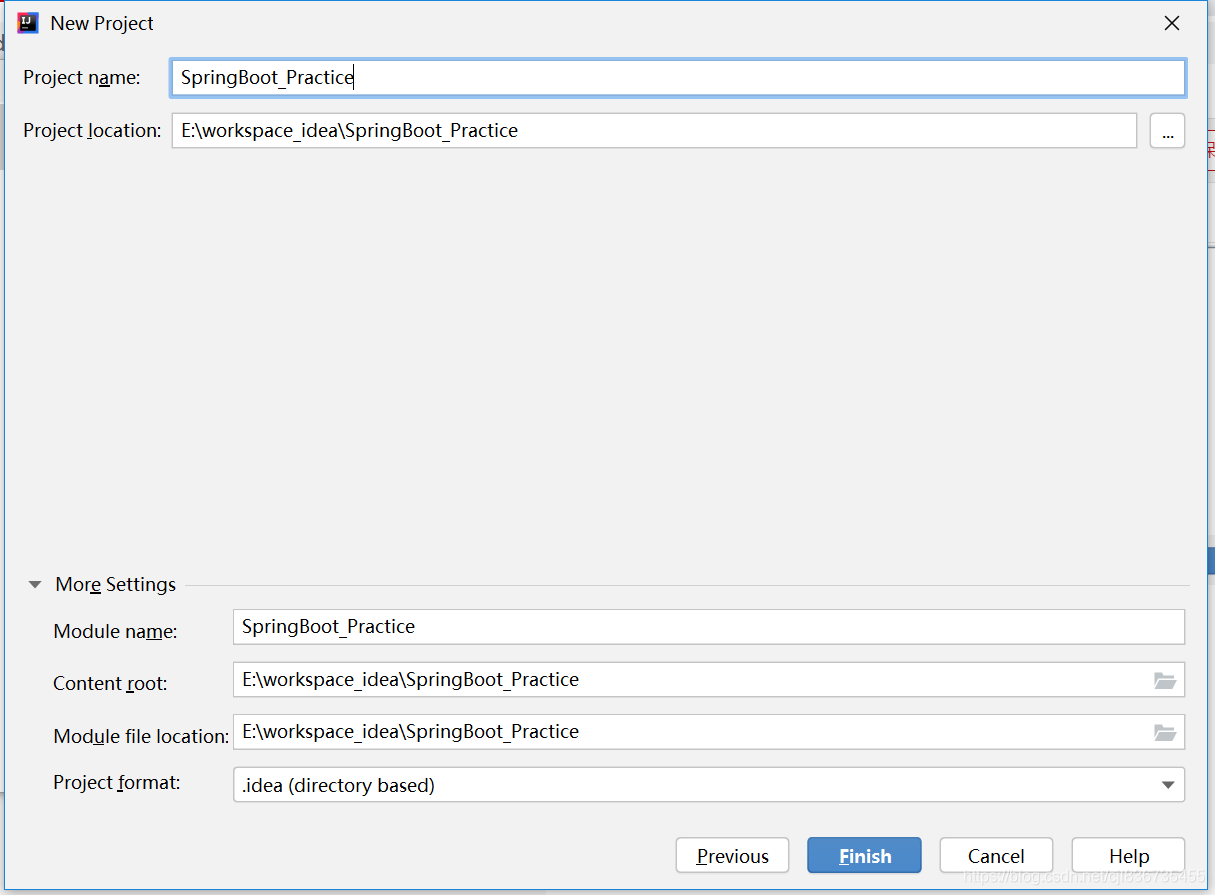This screenshot has height=895, width=1215.
Task: Click the "Content root:" label
Action: coord(110,684)
